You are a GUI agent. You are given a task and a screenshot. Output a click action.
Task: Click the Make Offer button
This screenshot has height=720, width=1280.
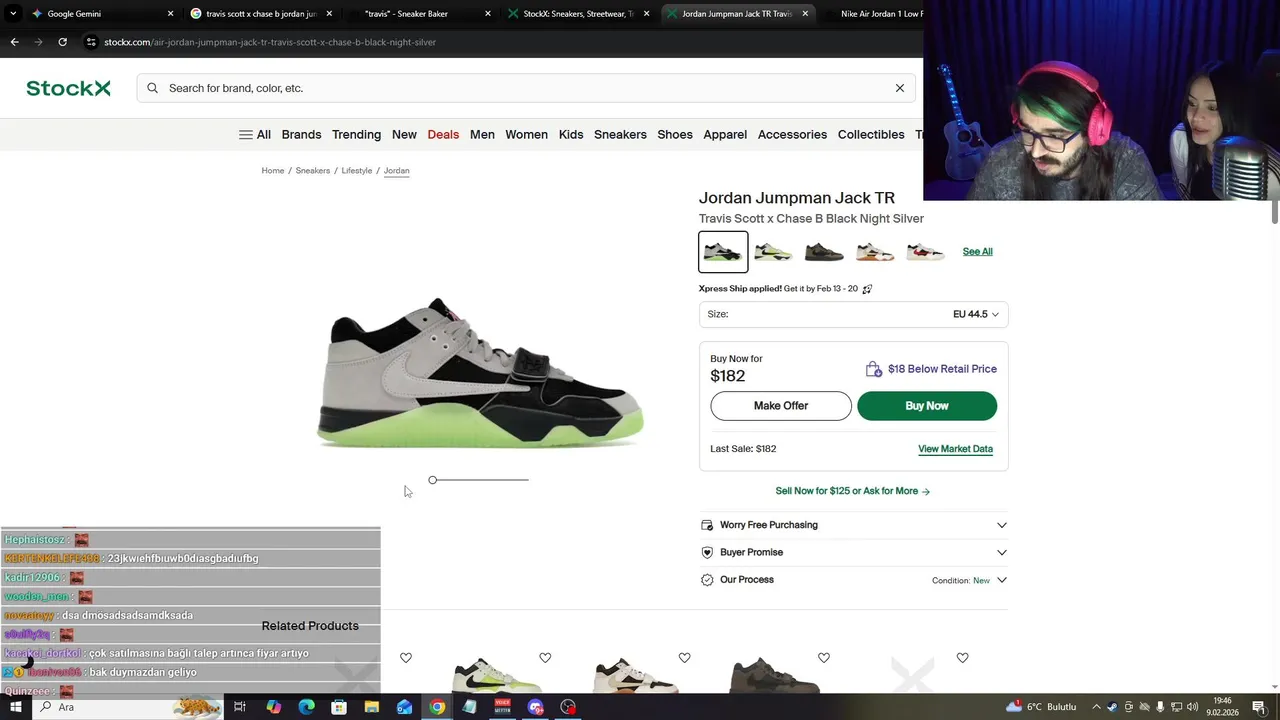(781, 406)
